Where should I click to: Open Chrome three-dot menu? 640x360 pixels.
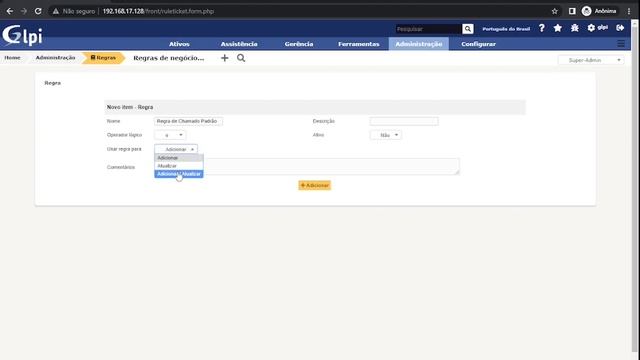[629, 11]
